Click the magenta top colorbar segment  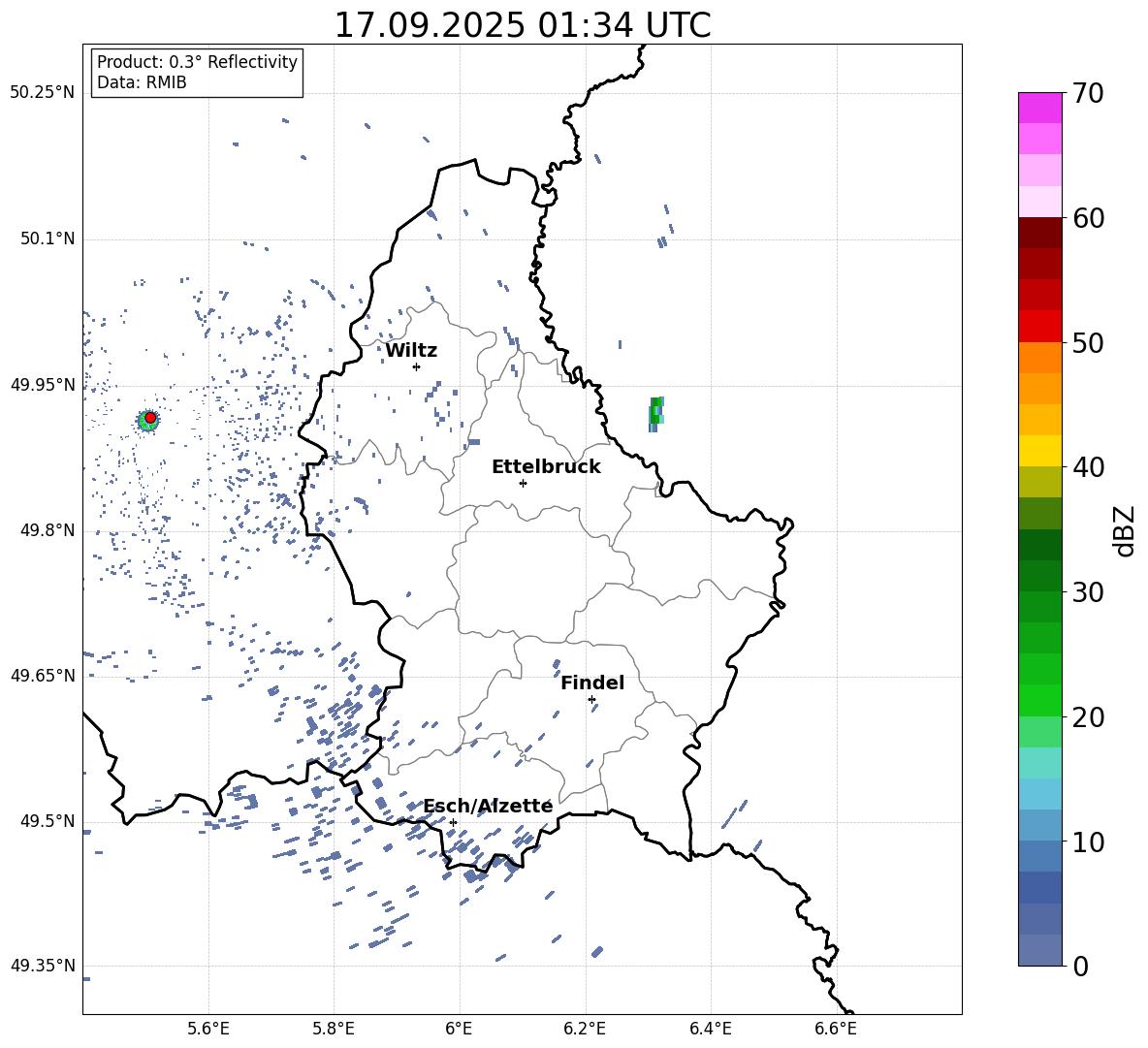click(x=1039, y=108)
